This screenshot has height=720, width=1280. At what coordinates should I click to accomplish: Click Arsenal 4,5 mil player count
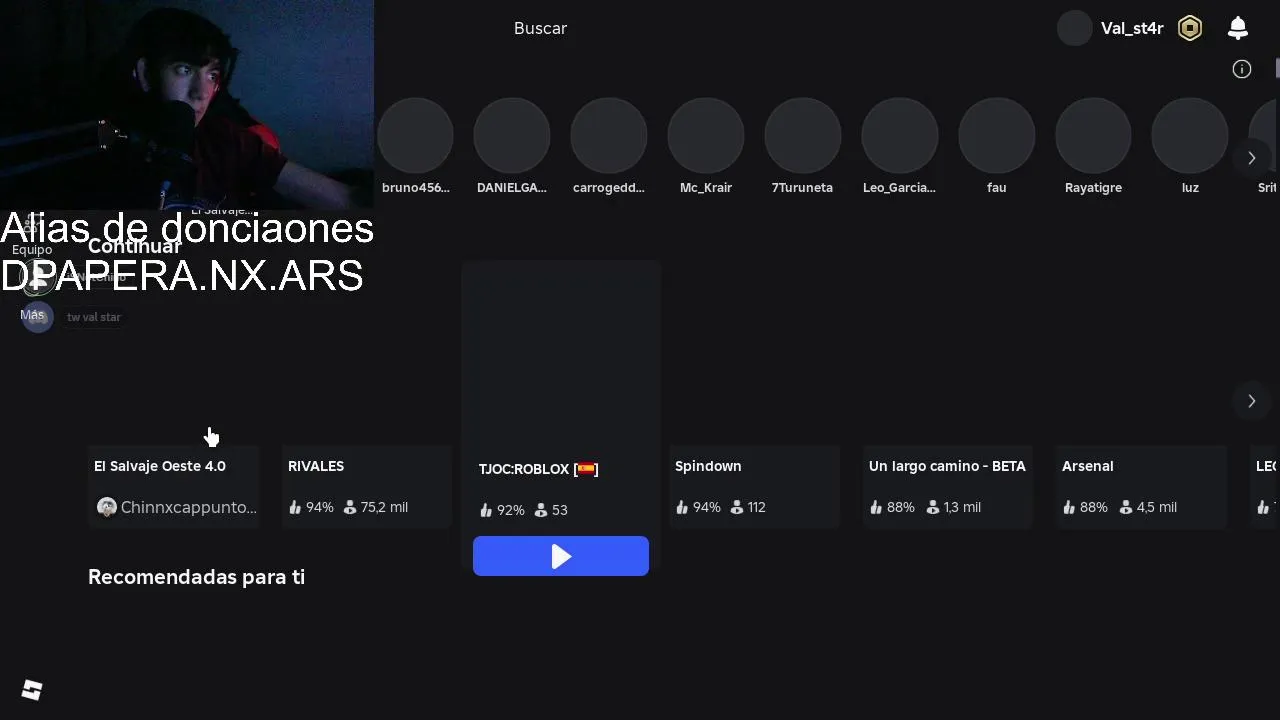click(1148, 507)
